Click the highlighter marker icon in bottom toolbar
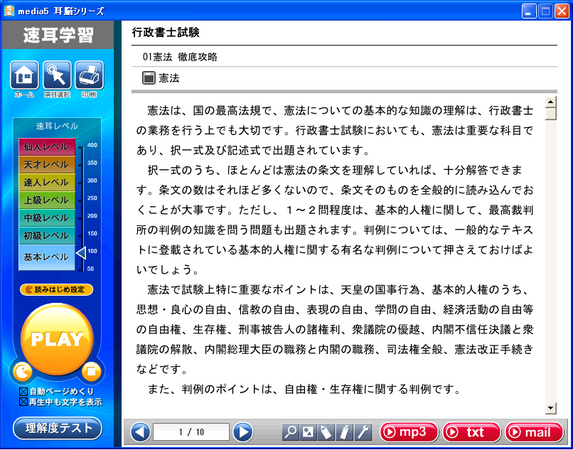Viewport: 573px width, 450px height. point(345,432)
